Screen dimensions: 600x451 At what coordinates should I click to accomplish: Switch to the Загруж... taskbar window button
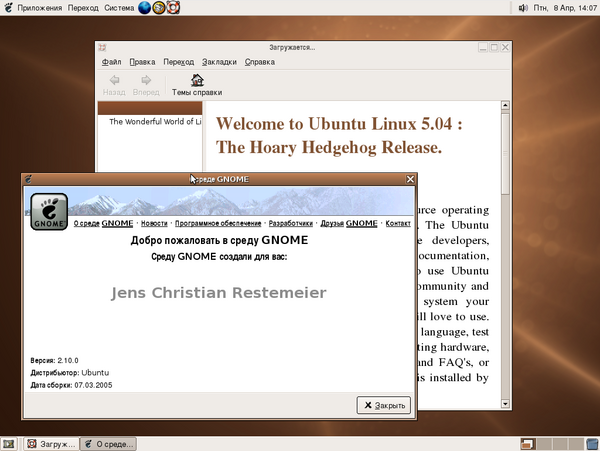pyautogui.click(x=51, y=443)
